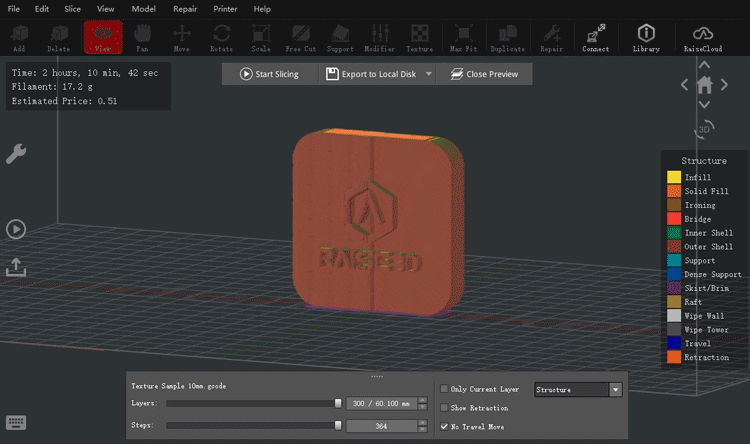Click the Delete toolbar icon

pos(59,38)
